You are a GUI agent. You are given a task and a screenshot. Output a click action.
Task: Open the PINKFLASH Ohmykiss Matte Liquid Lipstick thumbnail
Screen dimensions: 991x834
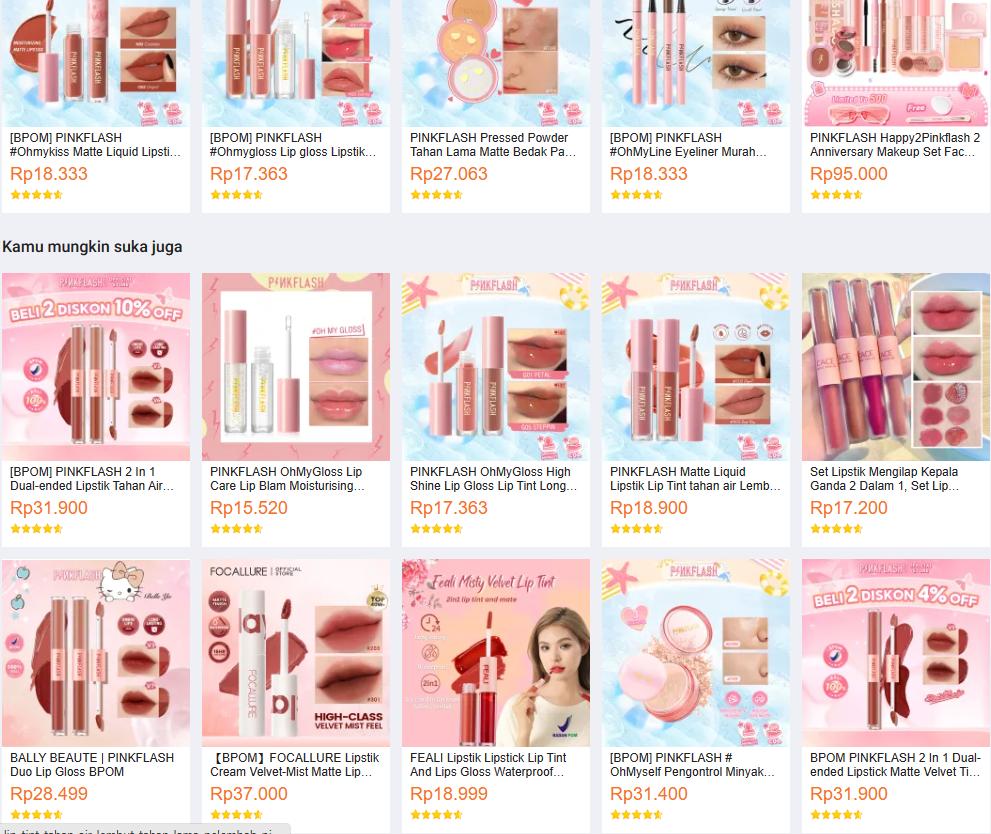tap(95, 63)
